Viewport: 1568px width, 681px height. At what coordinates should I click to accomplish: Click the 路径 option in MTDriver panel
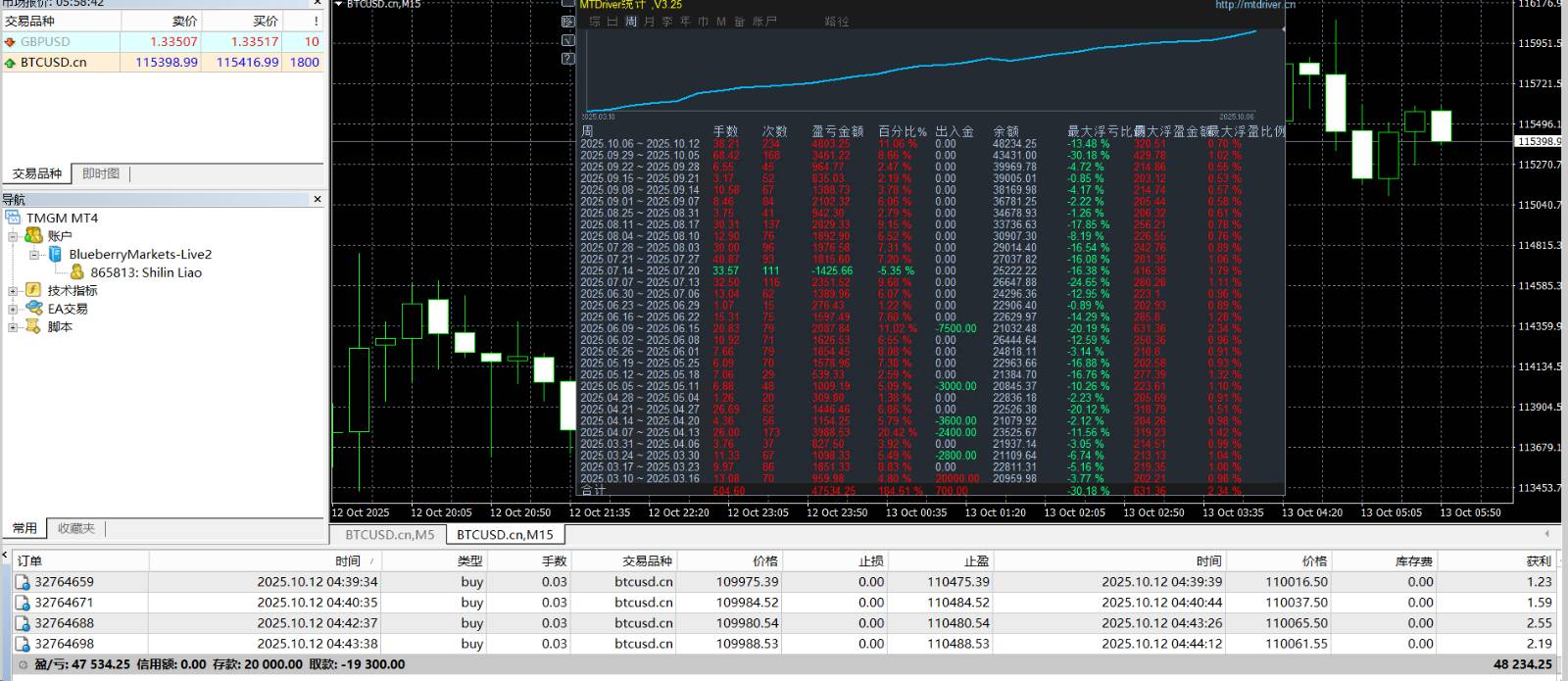coord(837,22)
